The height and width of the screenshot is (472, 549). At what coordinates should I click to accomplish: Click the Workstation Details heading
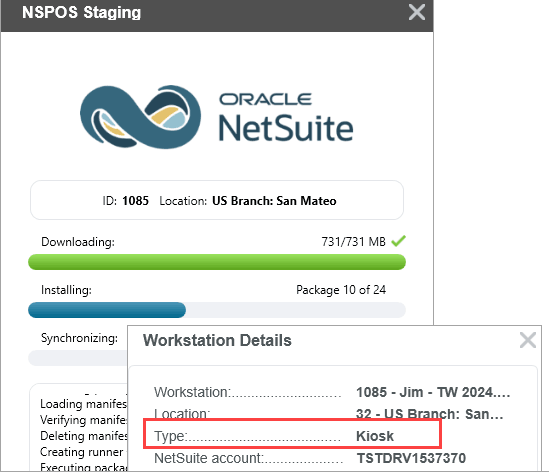pyautogui.click(x=217, y=340)
